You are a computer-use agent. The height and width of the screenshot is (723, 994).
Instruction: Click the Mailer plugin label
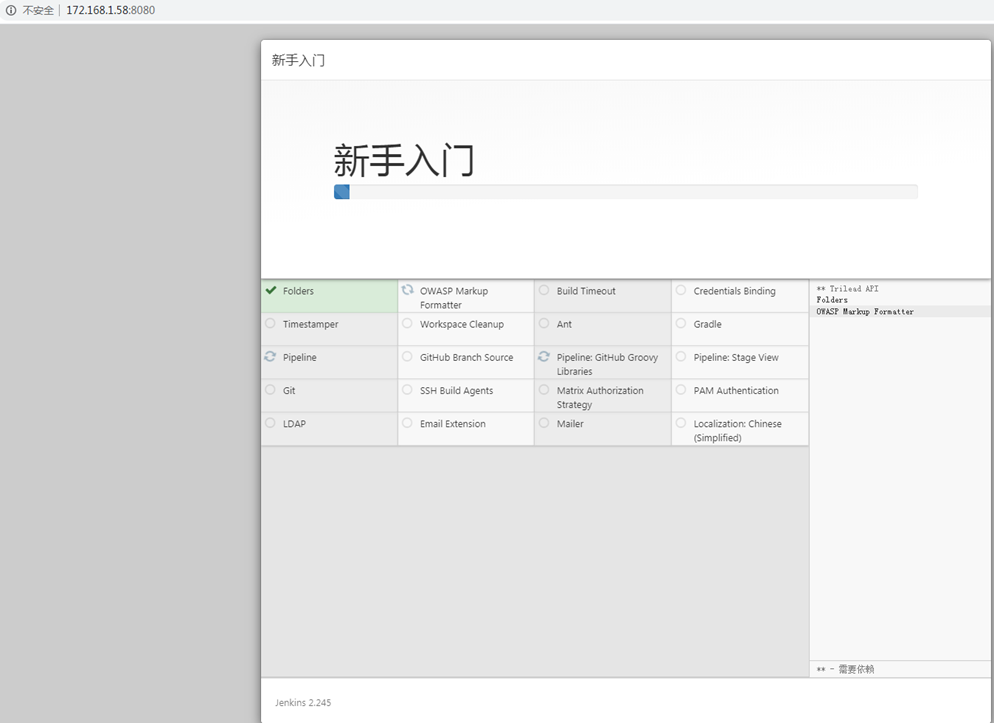[570, 424]
